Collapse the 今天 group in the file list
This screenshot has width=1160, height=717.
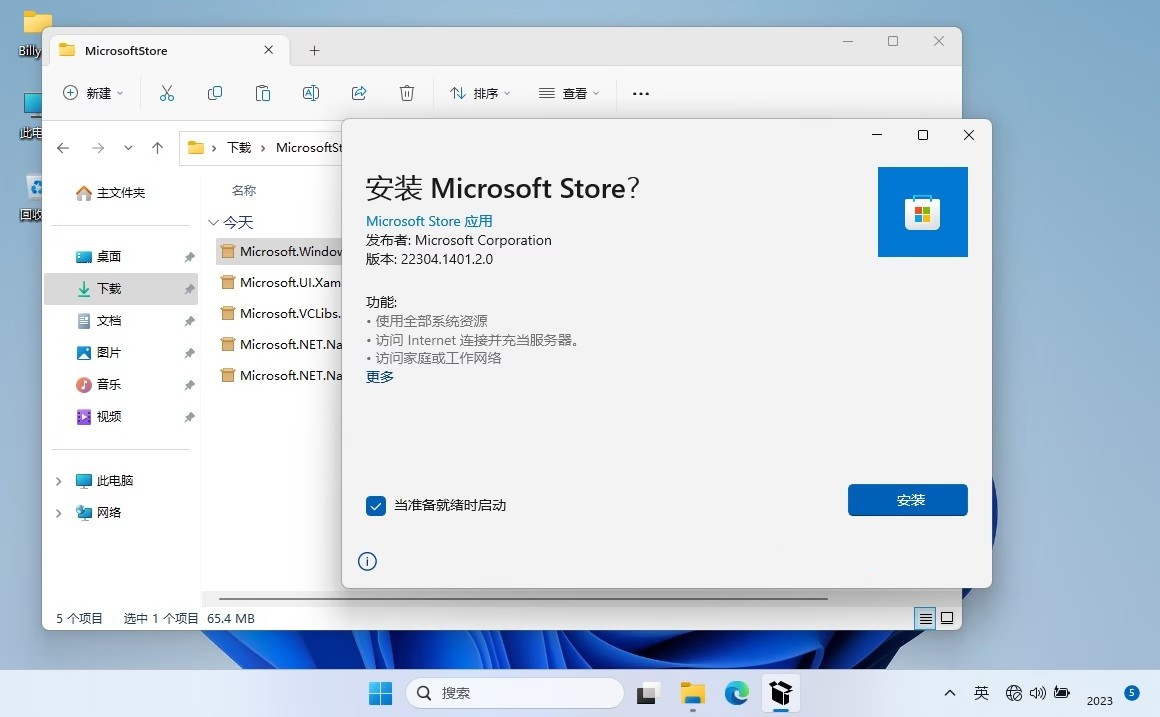tap(214, 221)
